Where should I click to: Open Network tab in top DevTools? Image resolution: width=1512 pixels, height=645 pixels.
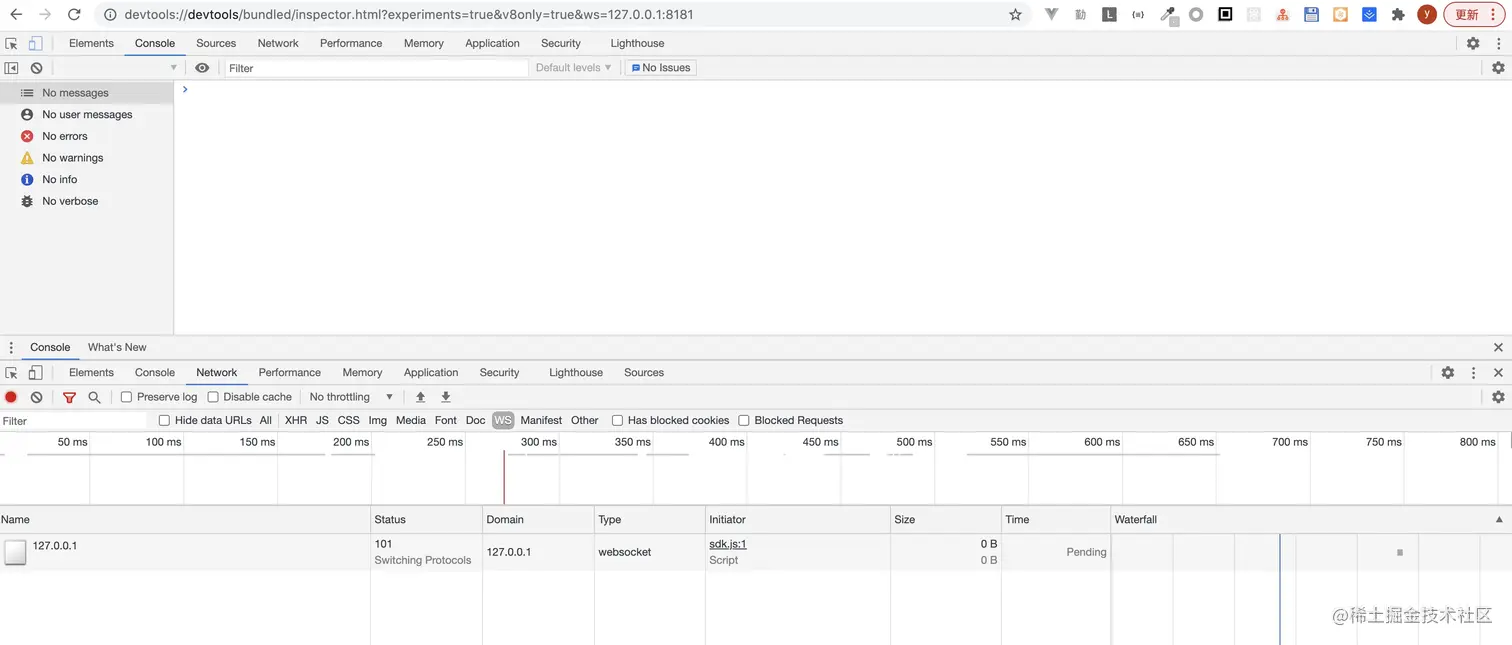click(x=278, y=43)
